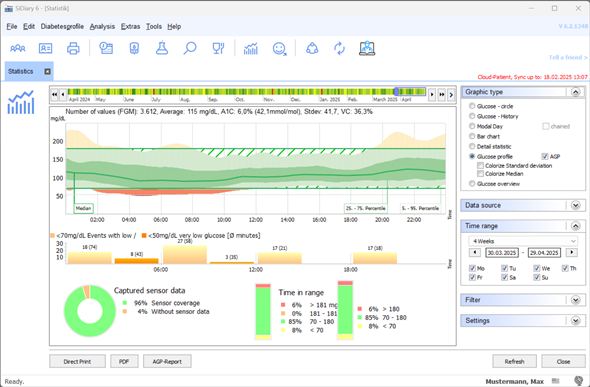
Task: Uncheck Monday (Mo) weekday filter
Action: (x=473, y=269)
